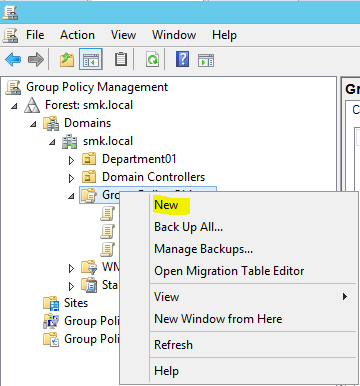Open the Window menu
Viewport: 360px width, 386px height.
[x=174, y=35]
